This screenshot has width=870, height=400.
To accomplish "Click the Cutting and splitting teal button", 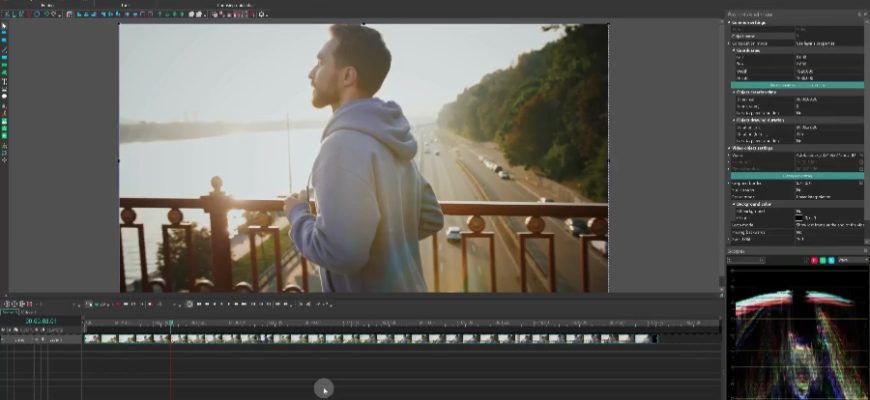I will tap(796, 176).
